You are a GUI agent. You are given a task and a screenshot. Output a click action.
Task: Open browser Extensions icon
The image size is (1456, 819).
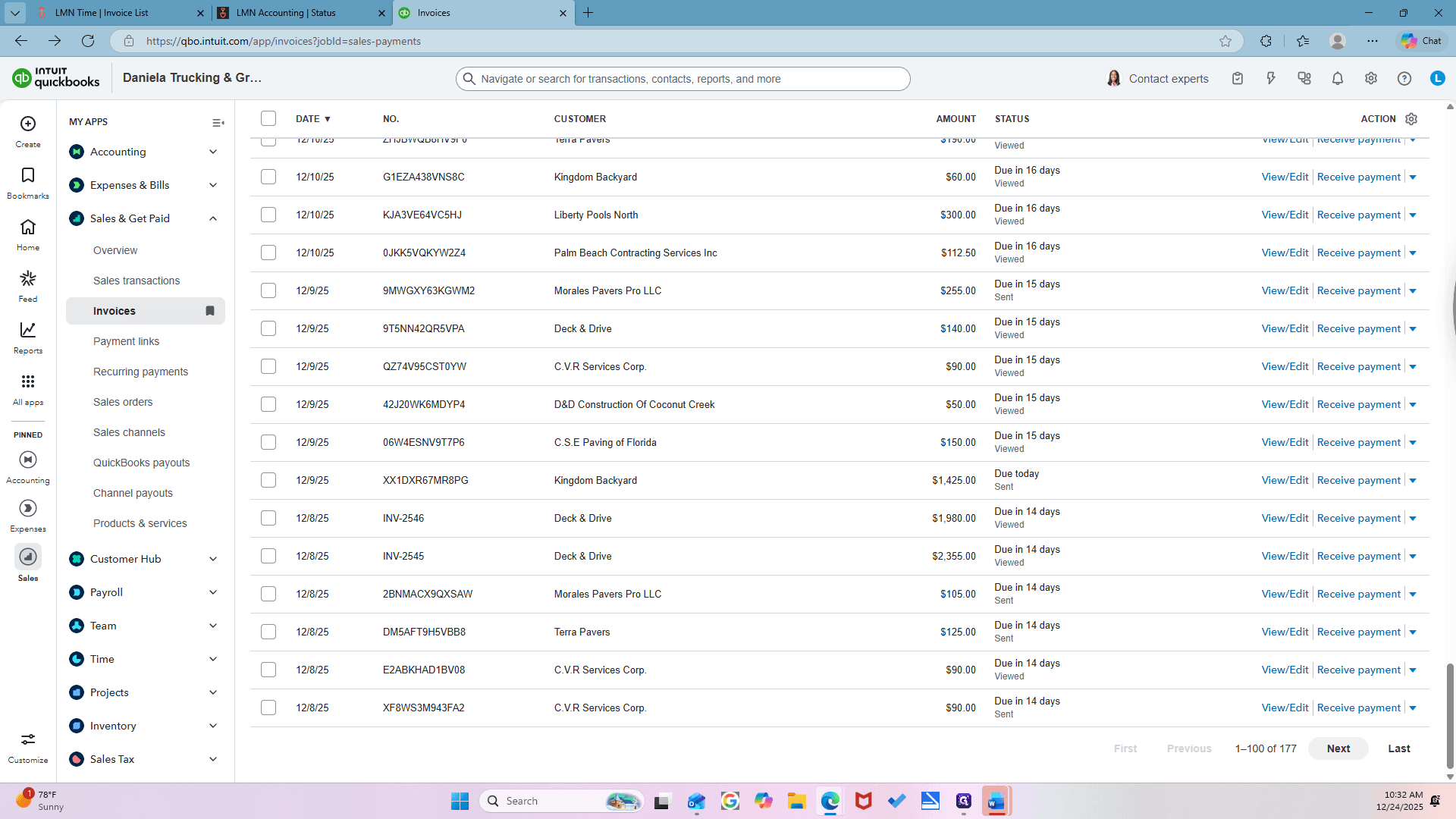(1266, 41)
